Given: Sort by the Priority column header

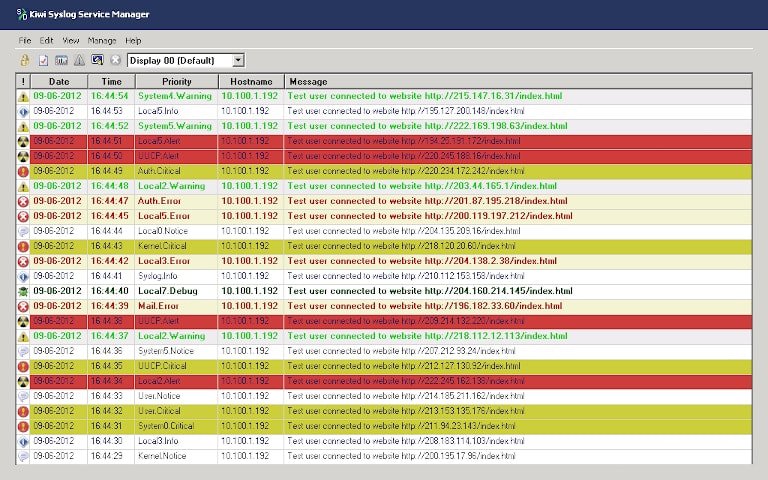Looking at the screenshot, I should [x=177, y=81].
